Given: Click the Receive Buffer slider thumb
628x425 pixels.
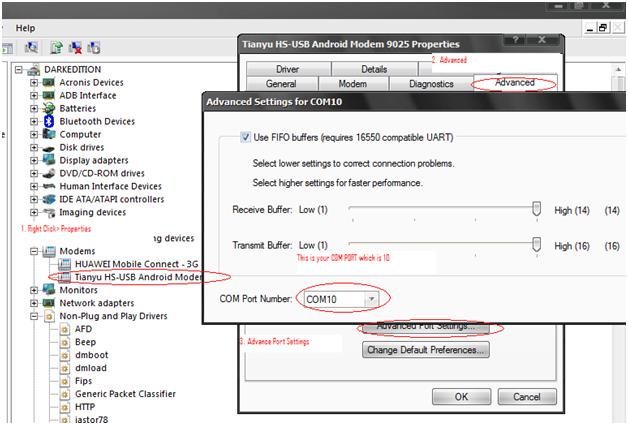Looking at the screenshot, I should click(x=537, y=209).
